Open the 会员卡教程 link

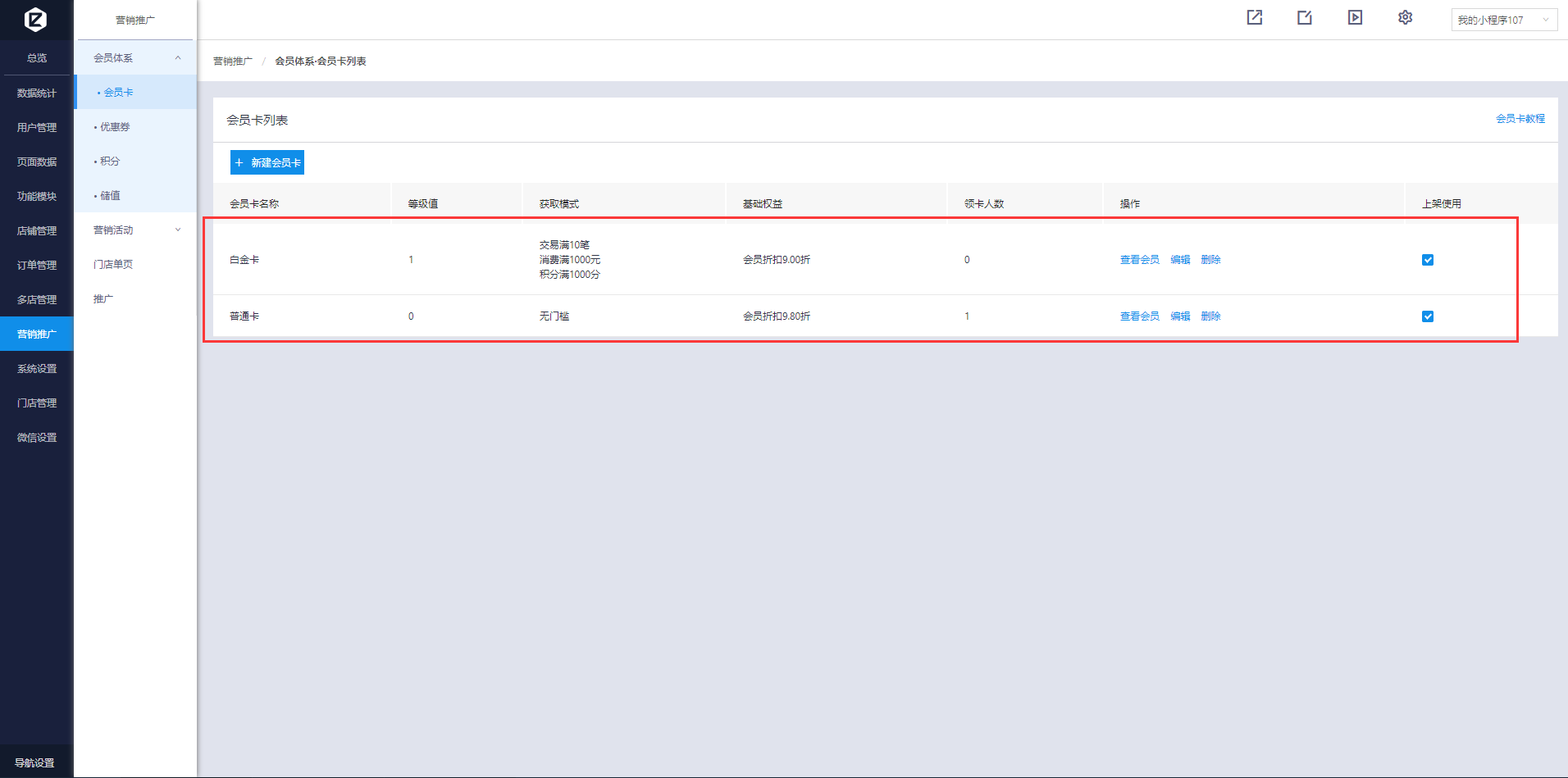click(x=1520, y=119)
